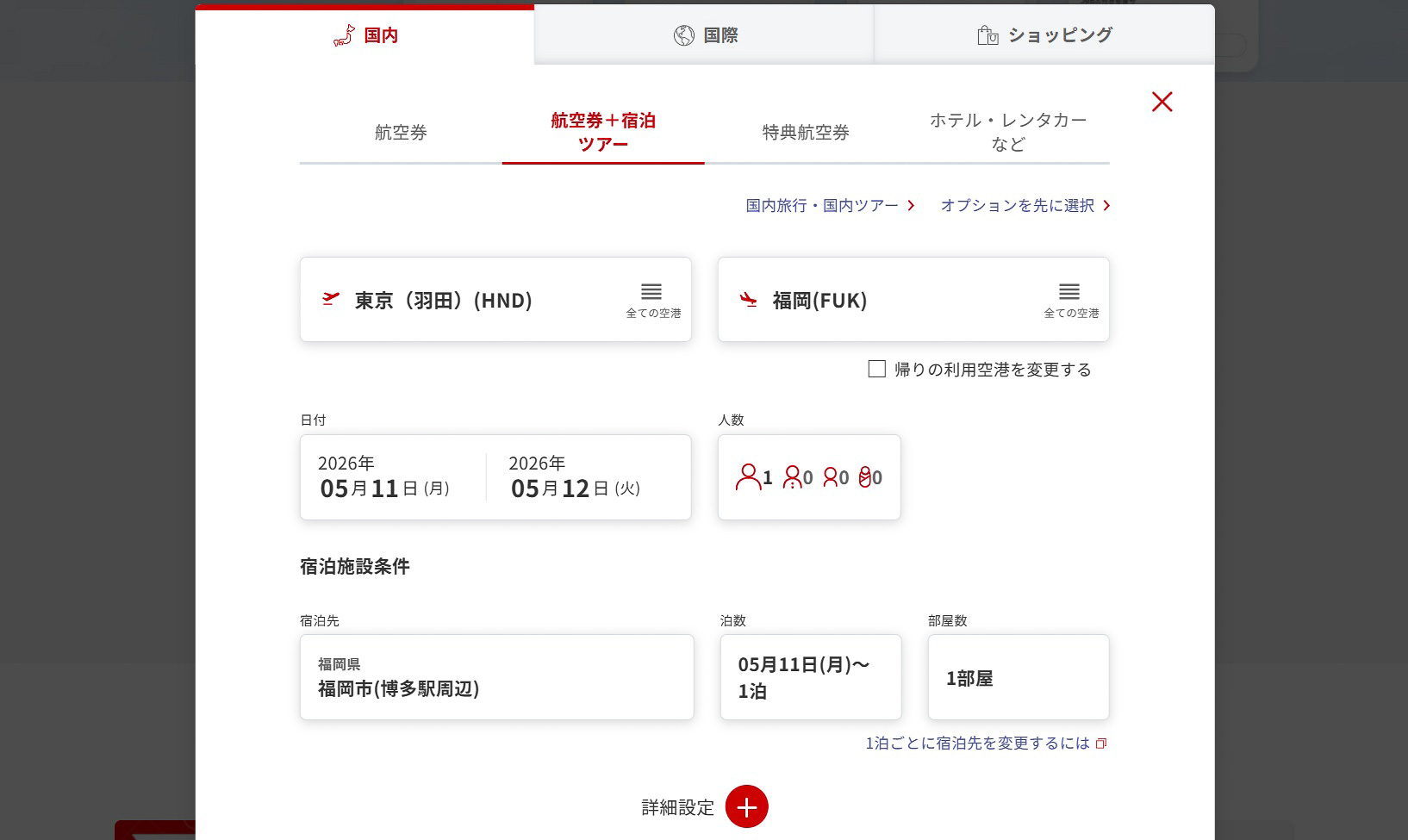This screenshot has height=840, width=1408.
Task: Select the child passenger icon
Action: [x=792, y=478]
